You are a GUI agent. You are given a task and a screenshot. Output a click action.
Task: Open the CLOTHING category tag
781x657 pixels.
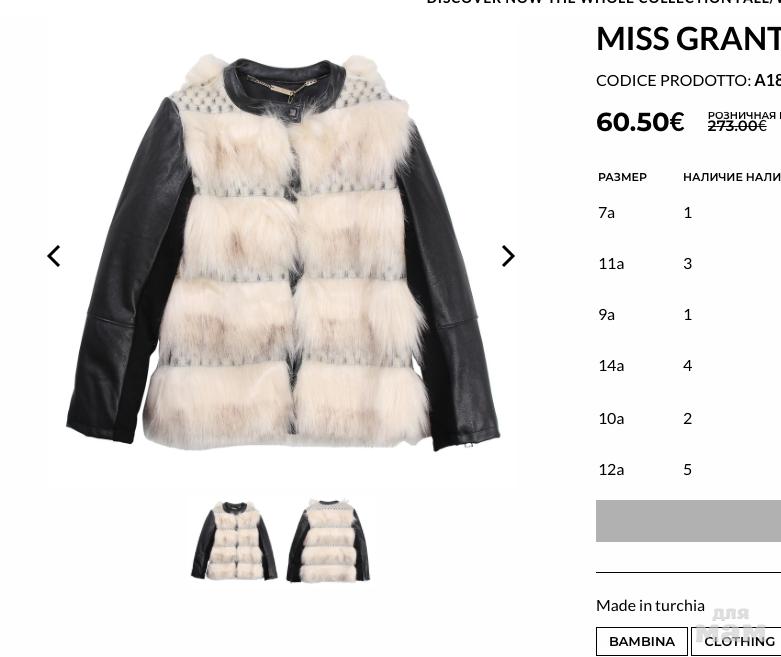(x=739, y=641)
